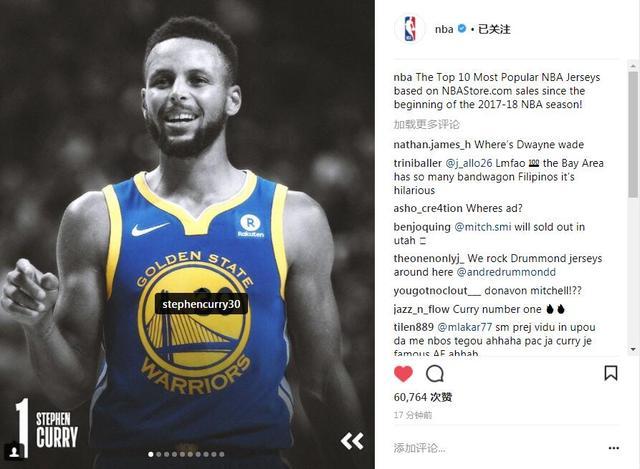Save post with the bookmark icon
This screenshot has width=640, height=469.
pyautogui.click(x=611, y=373)
